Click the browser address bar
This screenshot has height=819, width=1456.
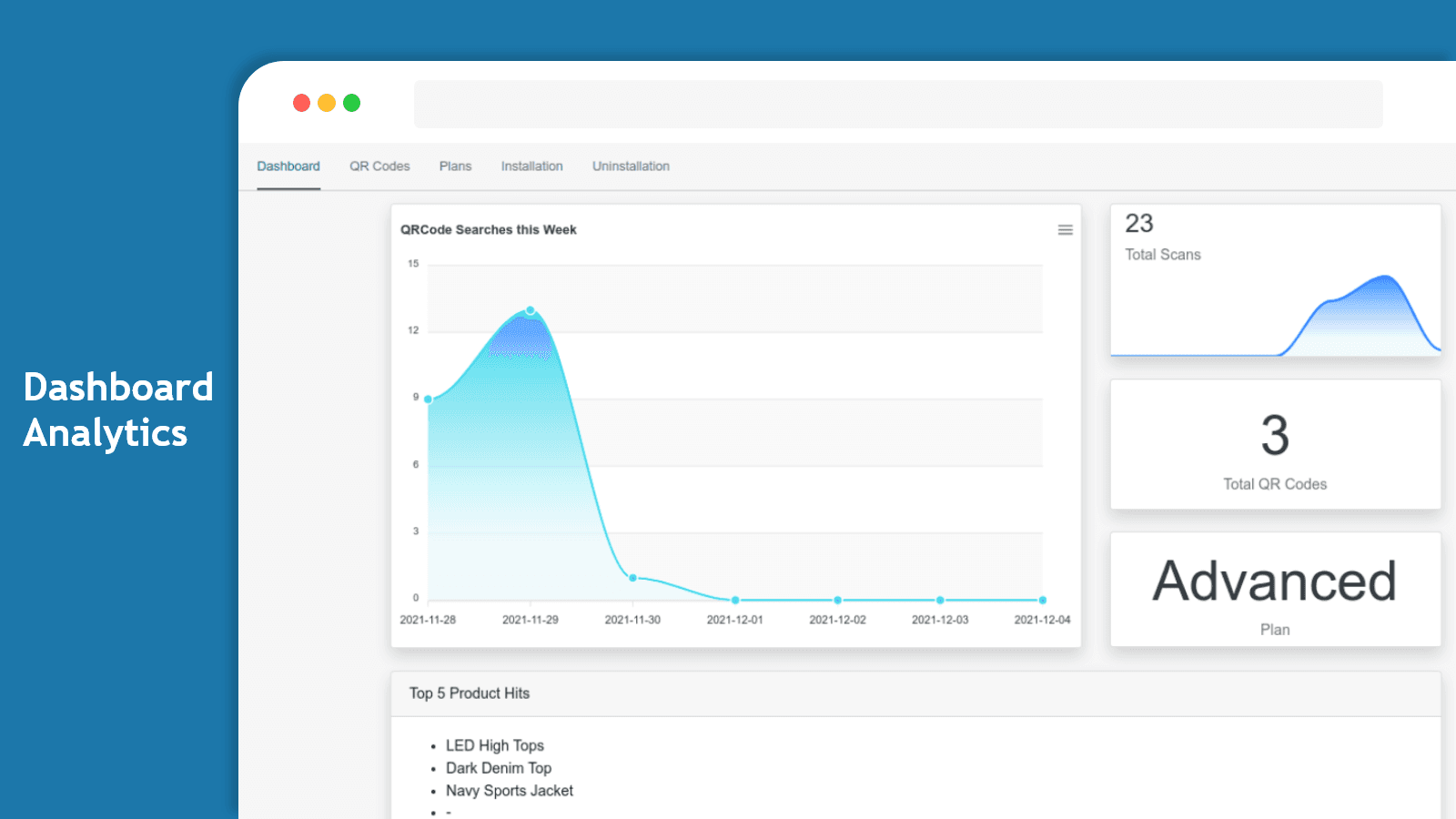click(x=897, y=103)
